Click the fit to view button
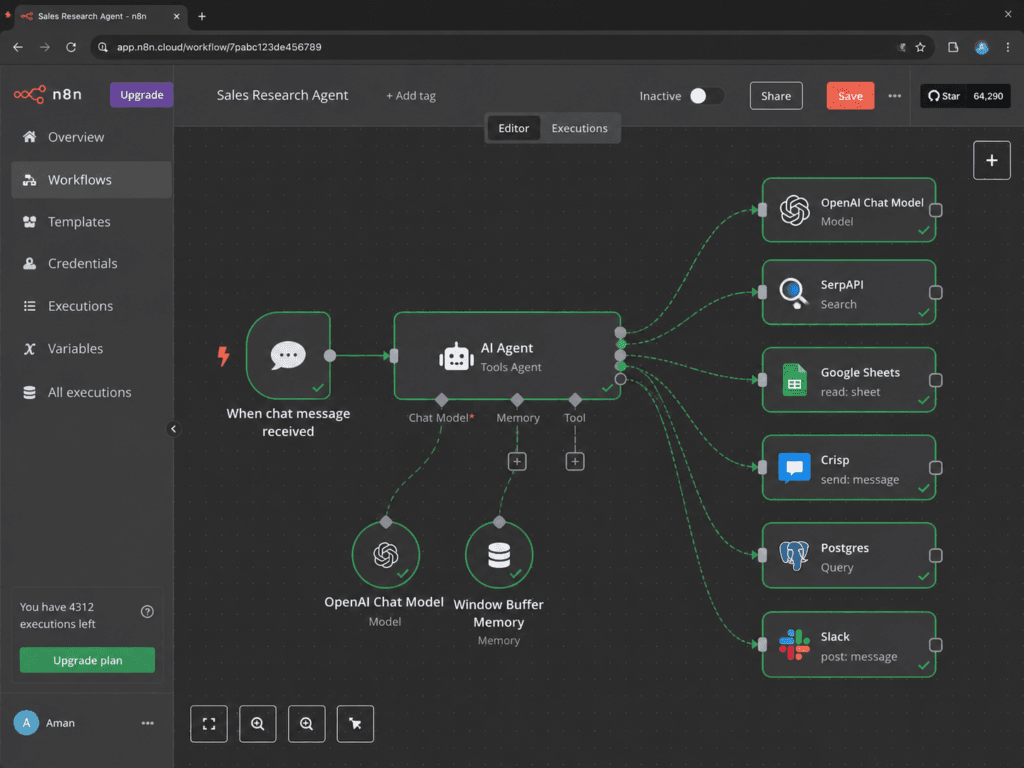 pos(209,724)
